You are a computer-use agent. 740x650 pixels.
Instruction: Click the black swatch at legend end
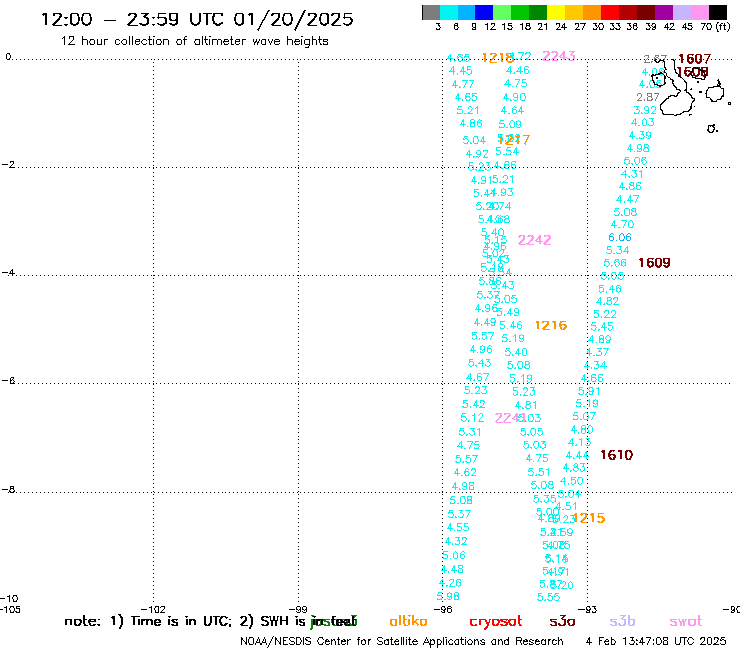click(718, 12)
